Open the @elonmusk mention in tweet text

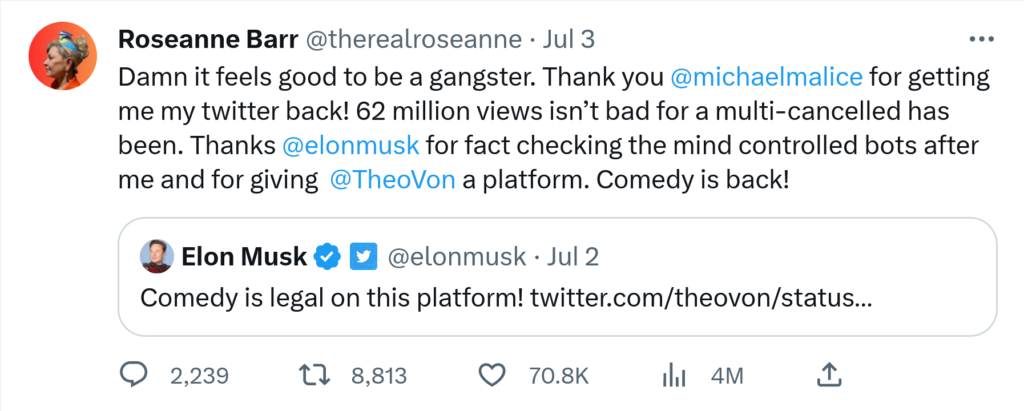click(350, 145)
